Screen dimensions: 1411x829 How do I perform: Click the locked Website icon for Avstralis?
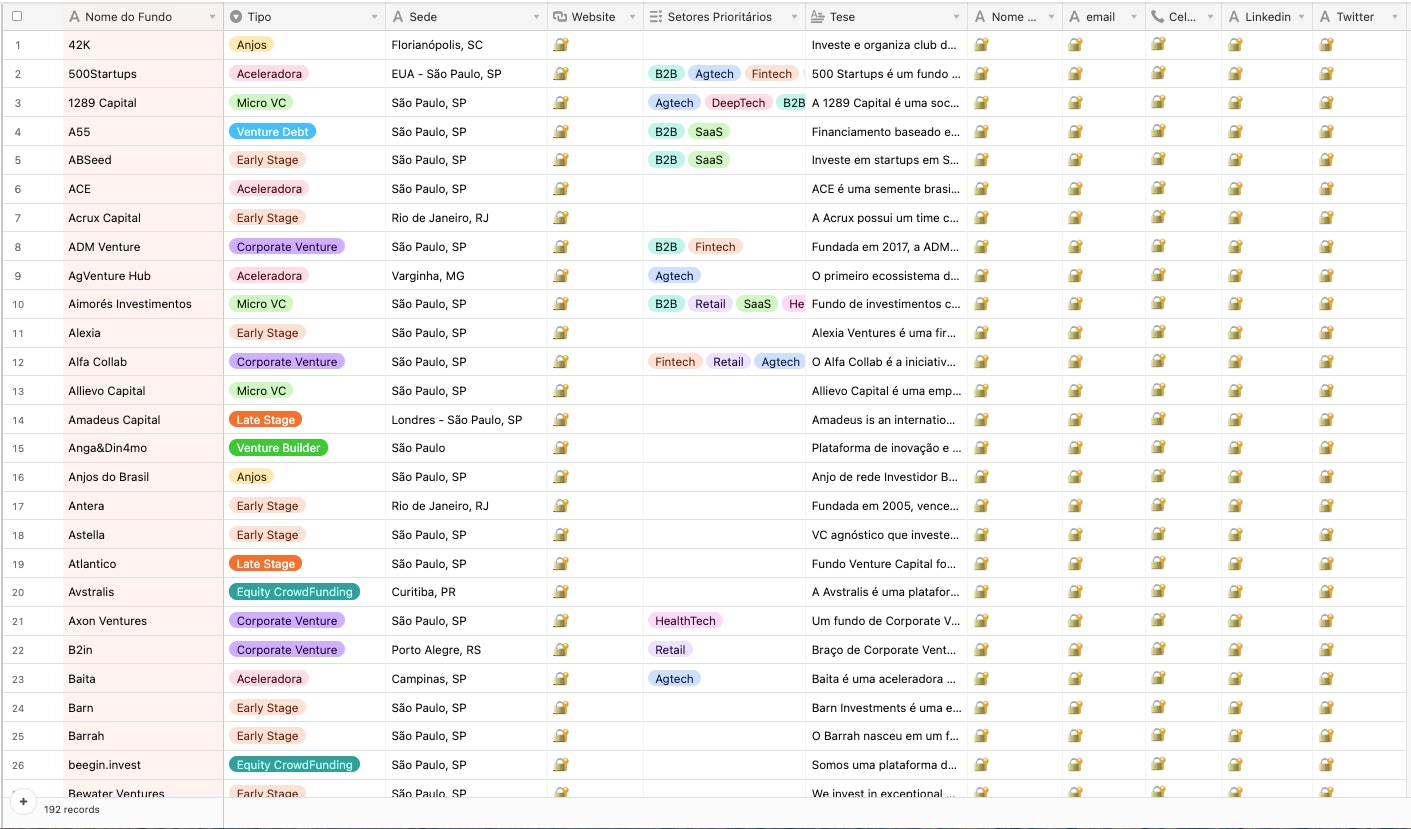click(x=560, y=592)
